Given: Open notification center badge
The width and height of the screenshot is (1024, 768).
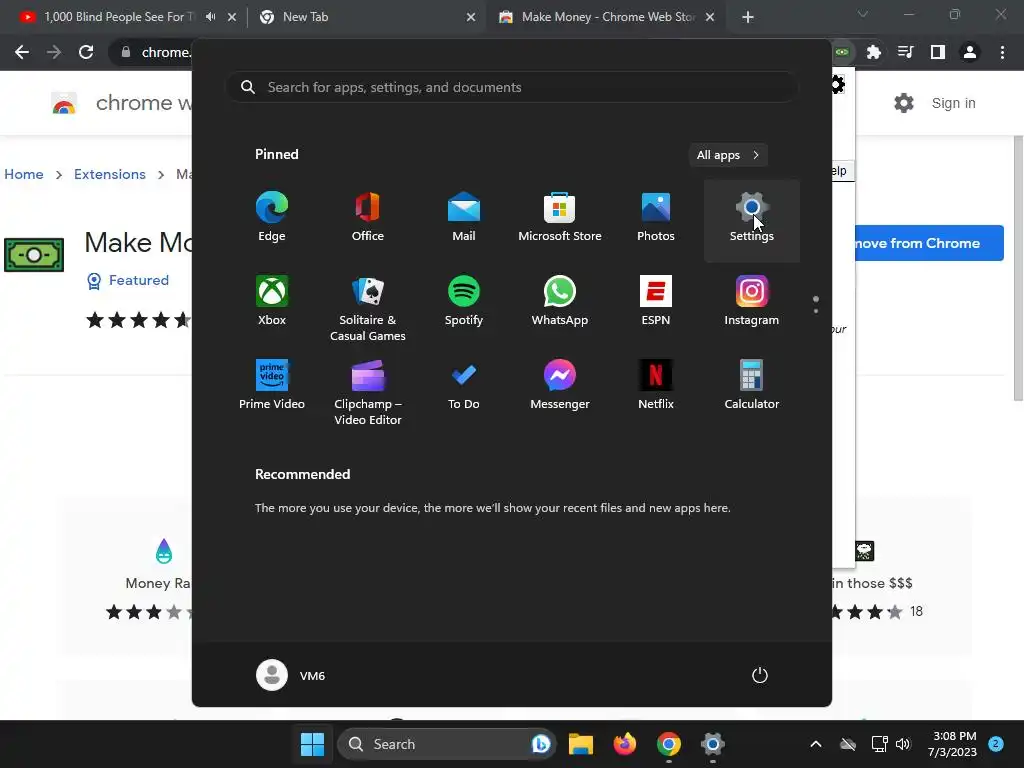Looking at the screenshot, I should pyautogui.click(x=996, y=744).
